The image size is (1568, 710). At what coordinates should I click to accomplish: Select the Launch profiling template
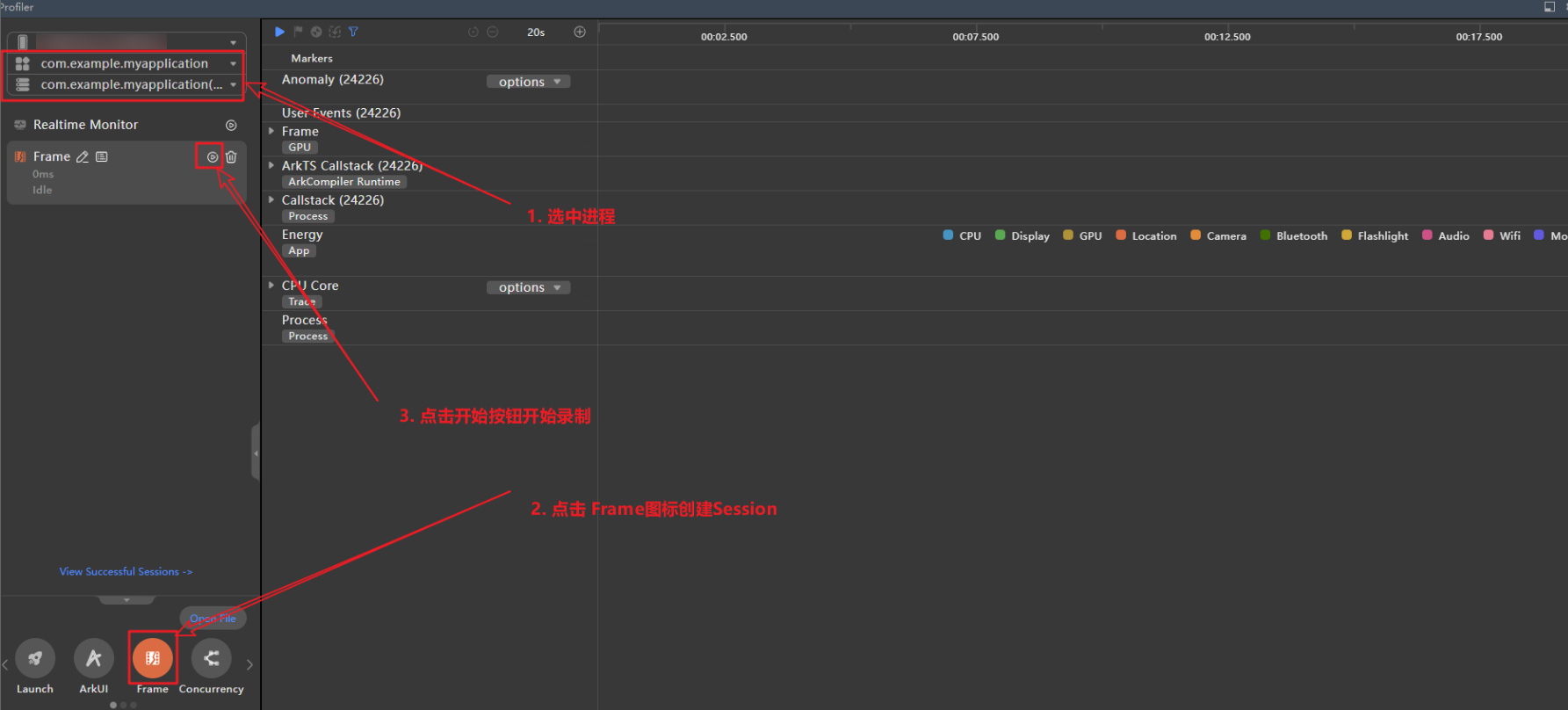[35, 658]
